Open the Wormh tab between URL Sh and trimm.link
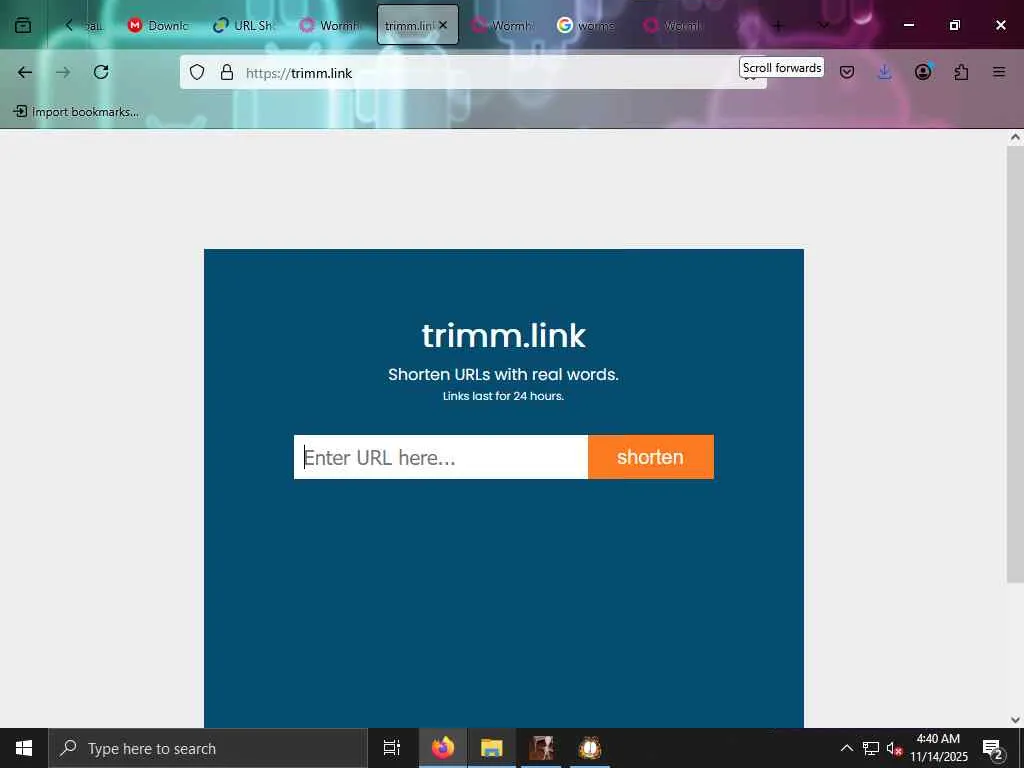The height and width of the screenshot is (768, 1024). click(329, 25)
